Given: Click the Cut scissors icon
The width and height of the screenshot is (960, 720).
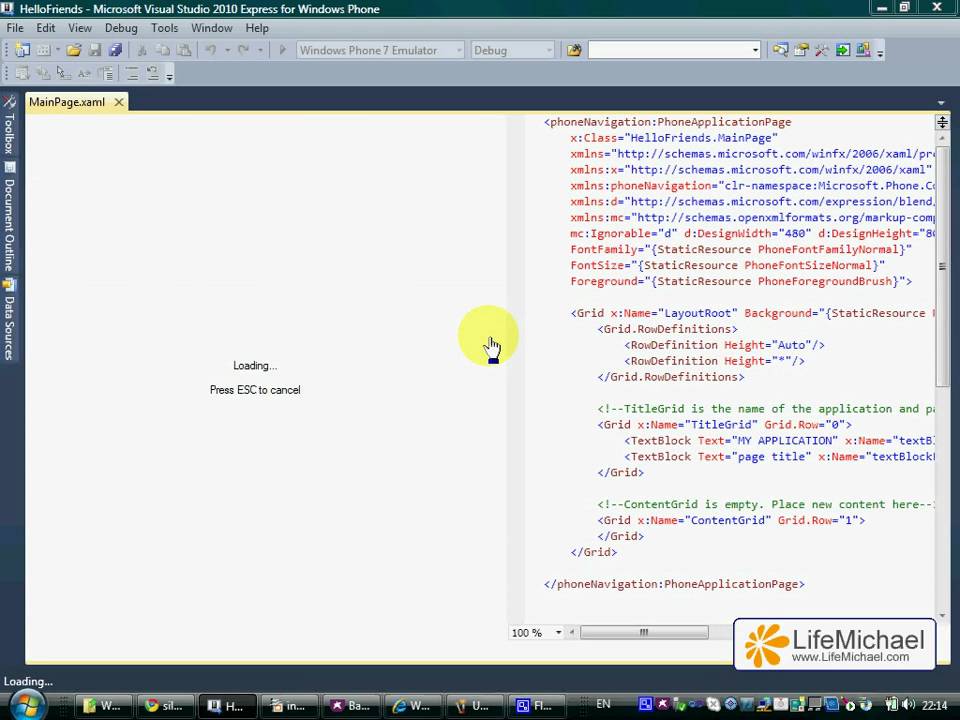Looking at the screenshot, I should coord(141,50).
